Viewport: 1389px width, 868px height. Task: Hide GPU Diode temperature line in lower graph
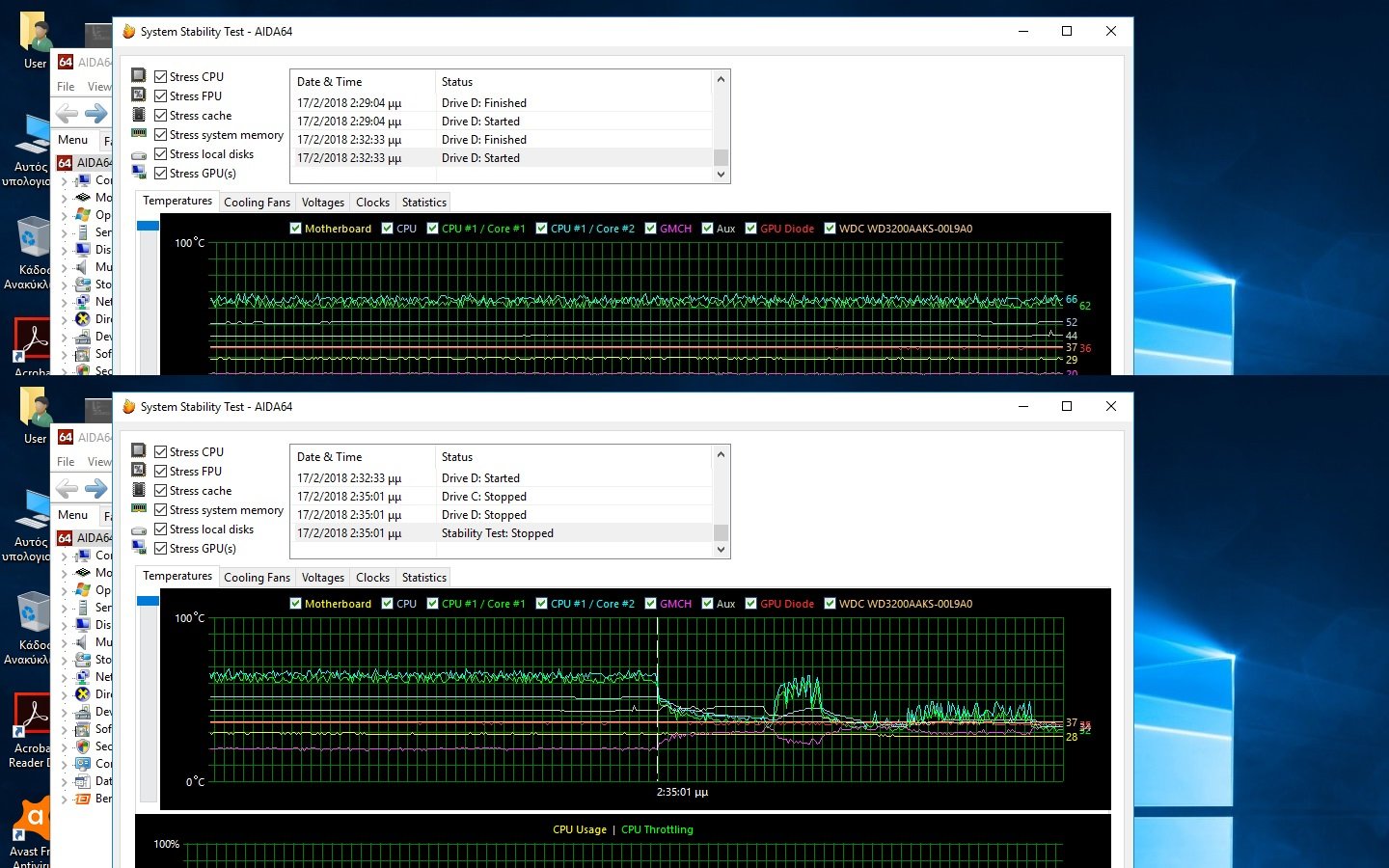click(x=751, y=604)
